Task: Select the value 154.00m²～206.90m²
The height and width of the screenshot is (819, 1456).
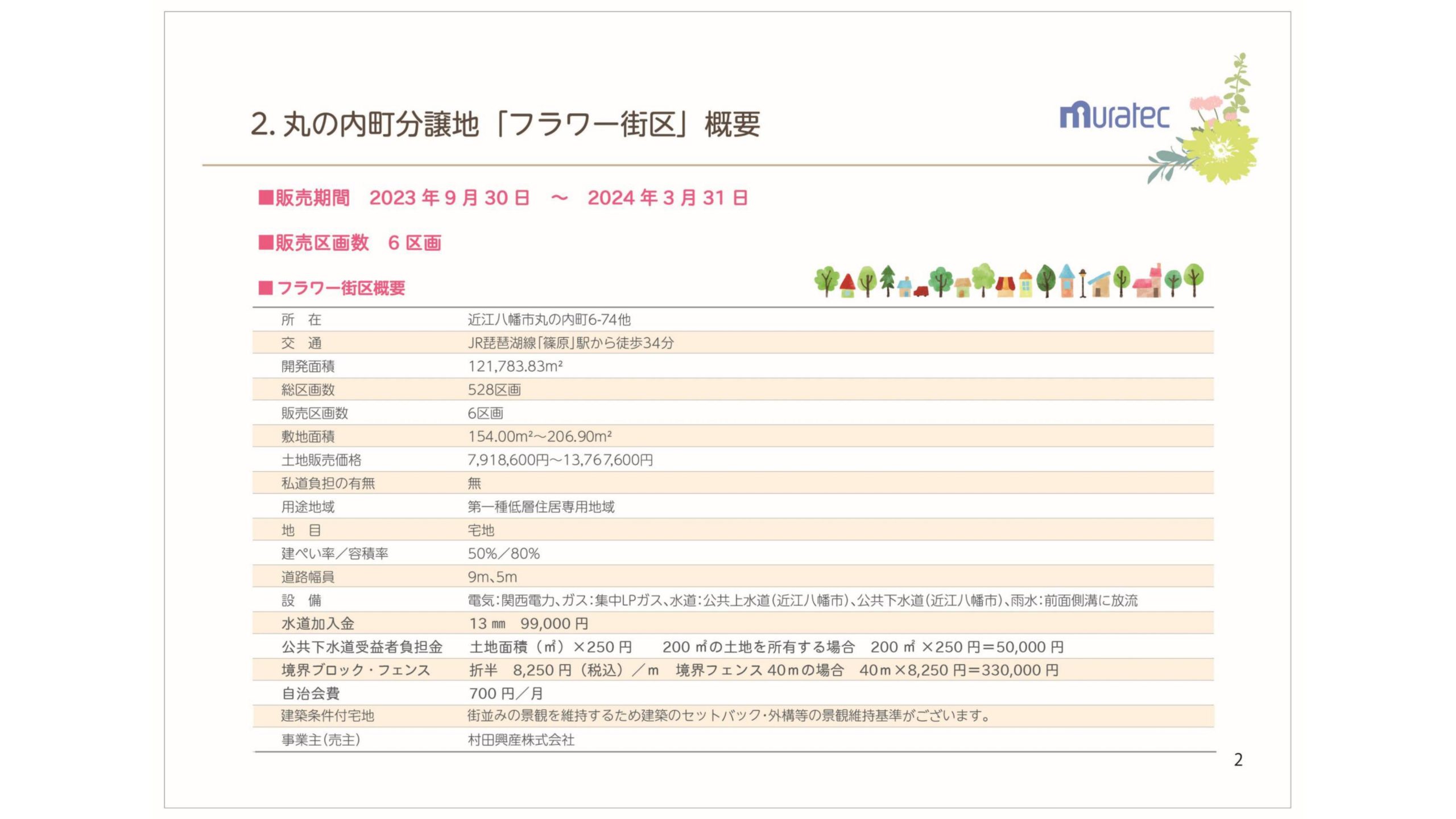Action: click(540, 436)
